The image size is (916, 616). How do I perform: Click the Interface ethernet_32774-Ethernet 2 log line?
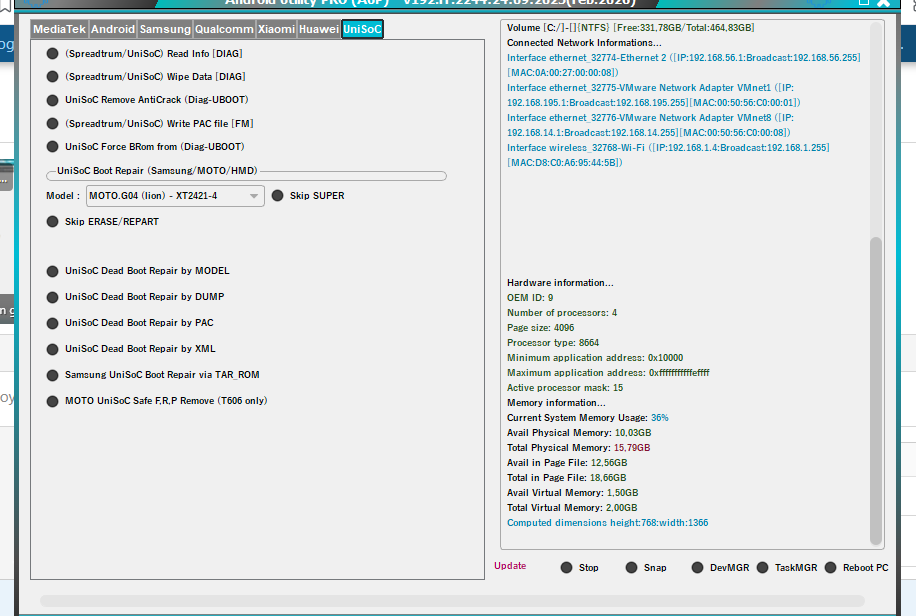tap(683, 65)
